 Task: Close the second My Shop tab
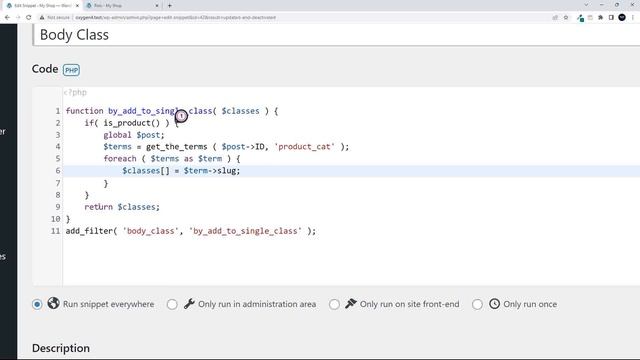(x=157, y=6)
